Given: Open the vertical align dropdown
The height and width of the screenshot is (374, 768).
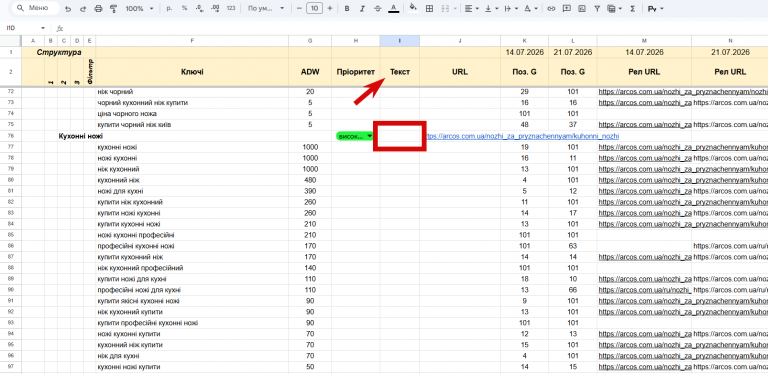Looking at the screenshot, I should point(491,8).
